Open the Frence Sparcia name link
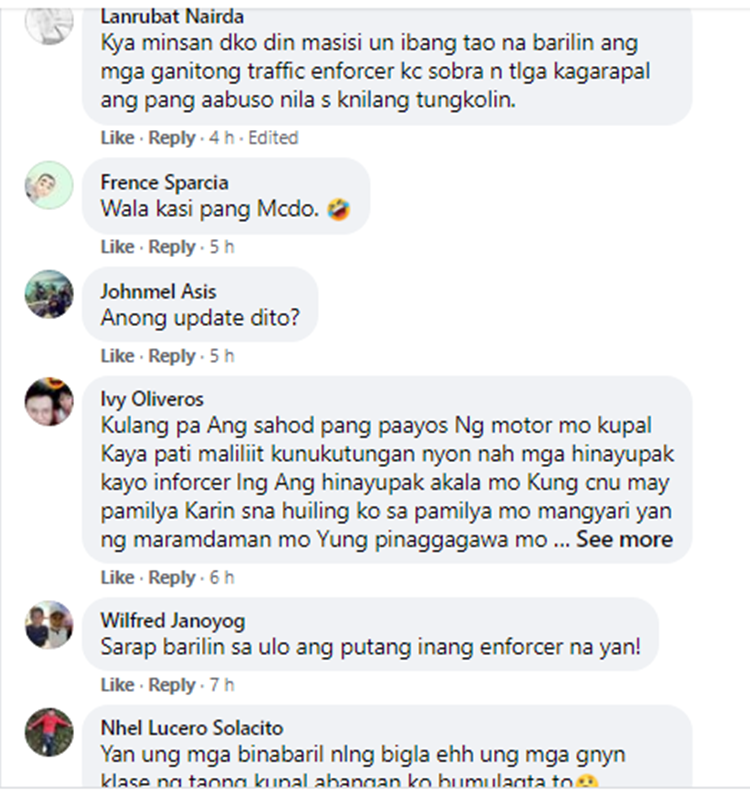Viewport: 750px width, 799px height. pyautogui.click(x=164, y=182)
